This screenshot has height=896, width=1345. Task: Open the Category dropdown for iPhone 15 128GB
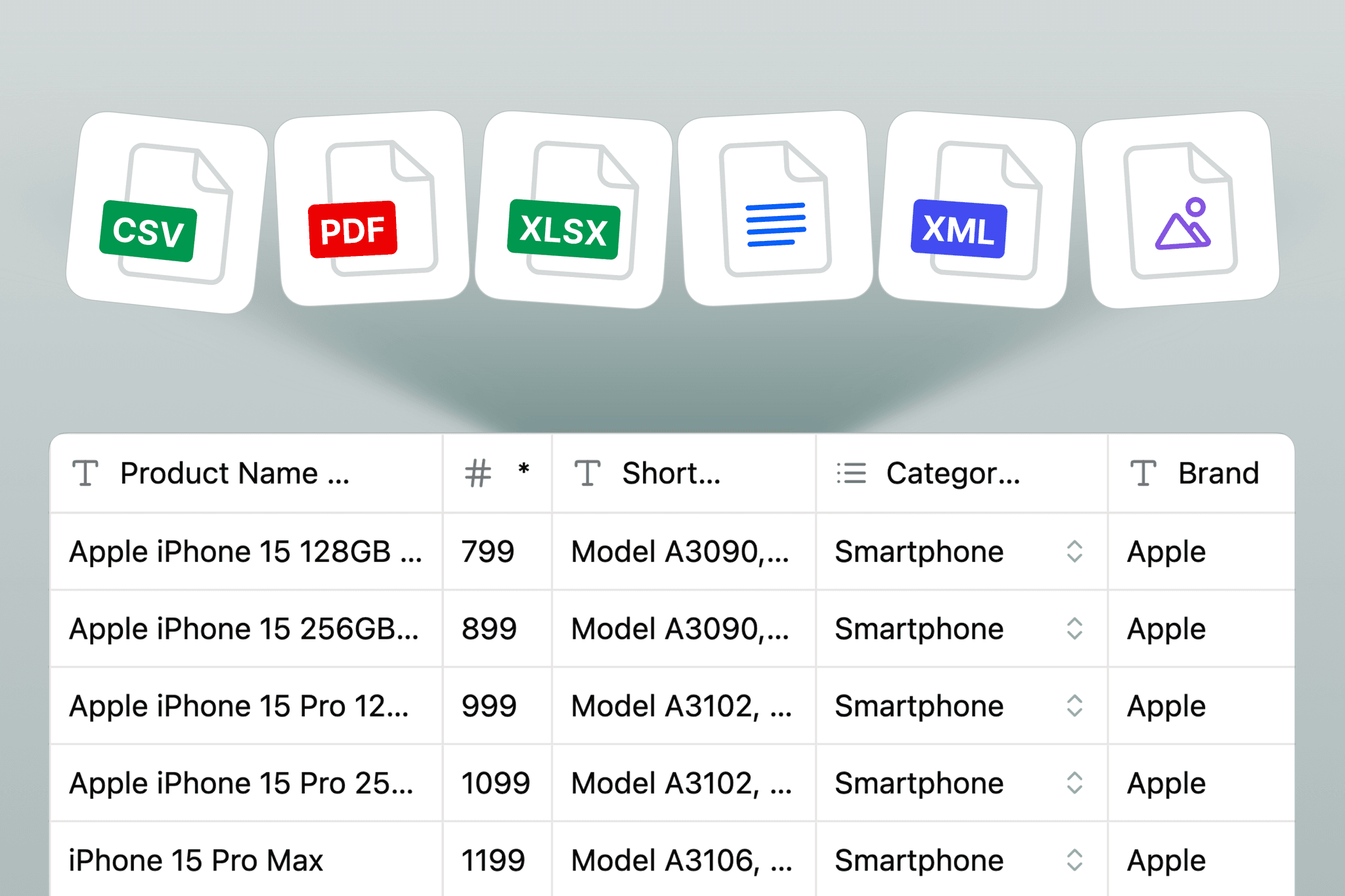pyautogui.click(x=1075, y=551)
